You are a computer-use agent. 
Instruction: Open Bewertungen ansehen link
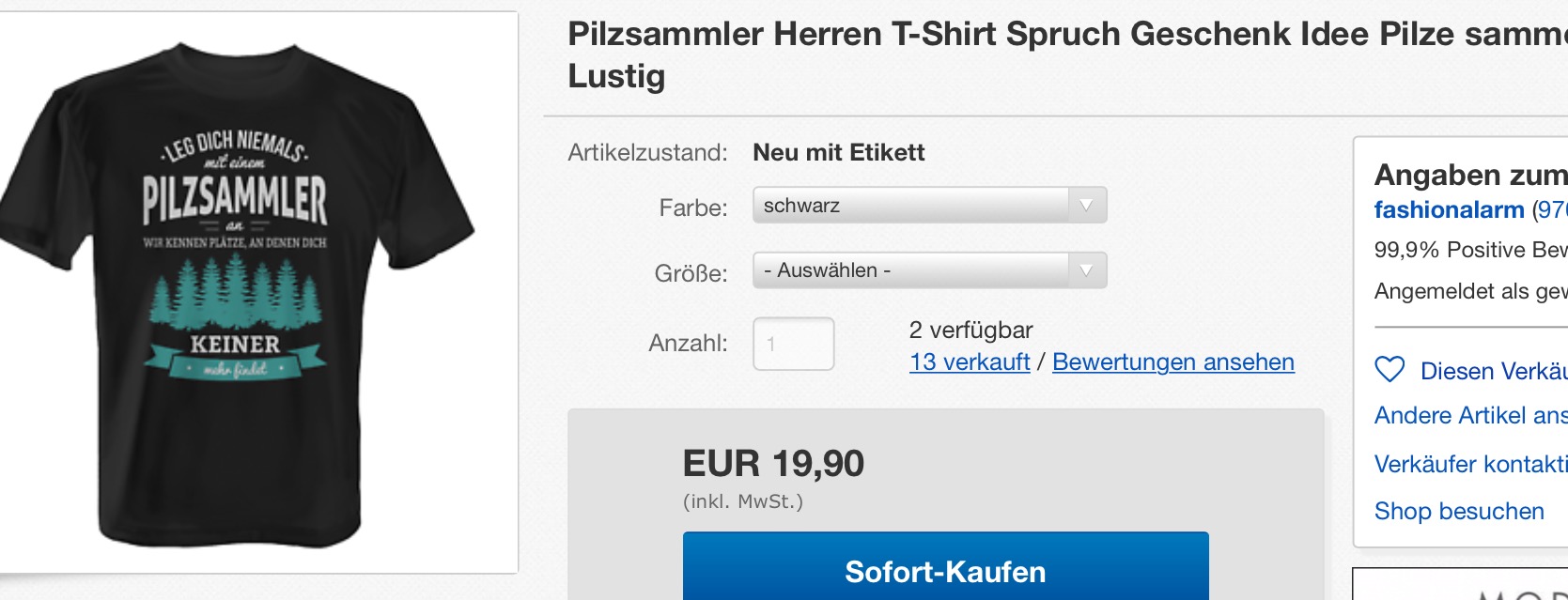[x=1172, y=362]
